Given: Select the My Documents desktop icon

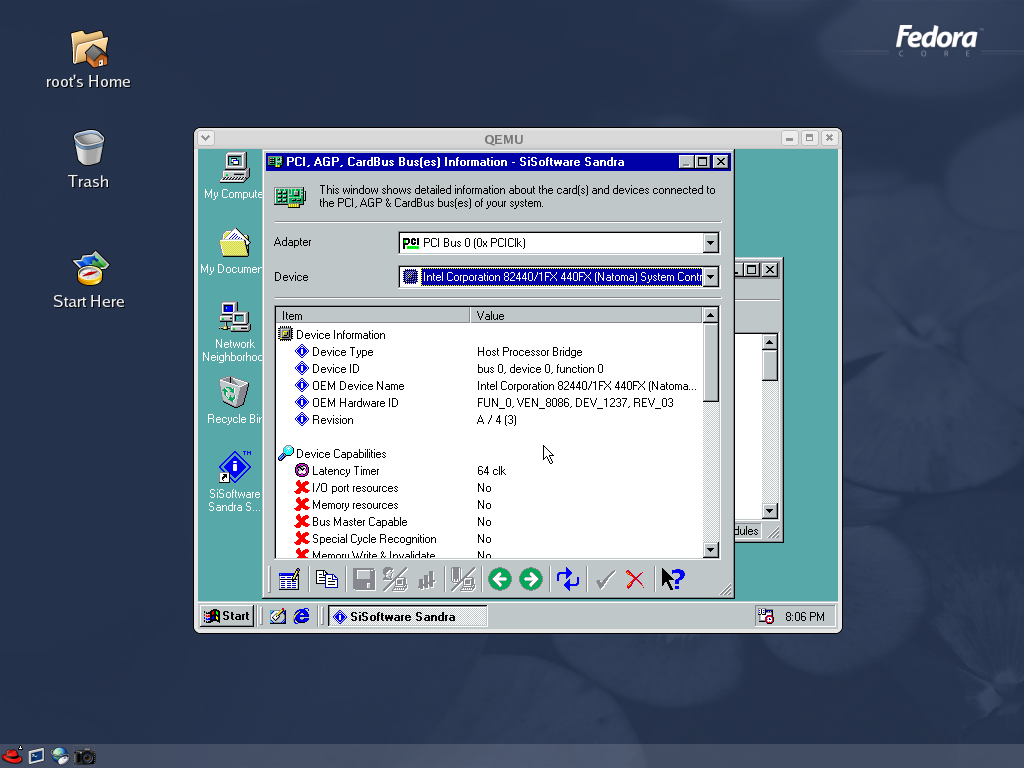Looking at the screenshot, I should point(232,251).
